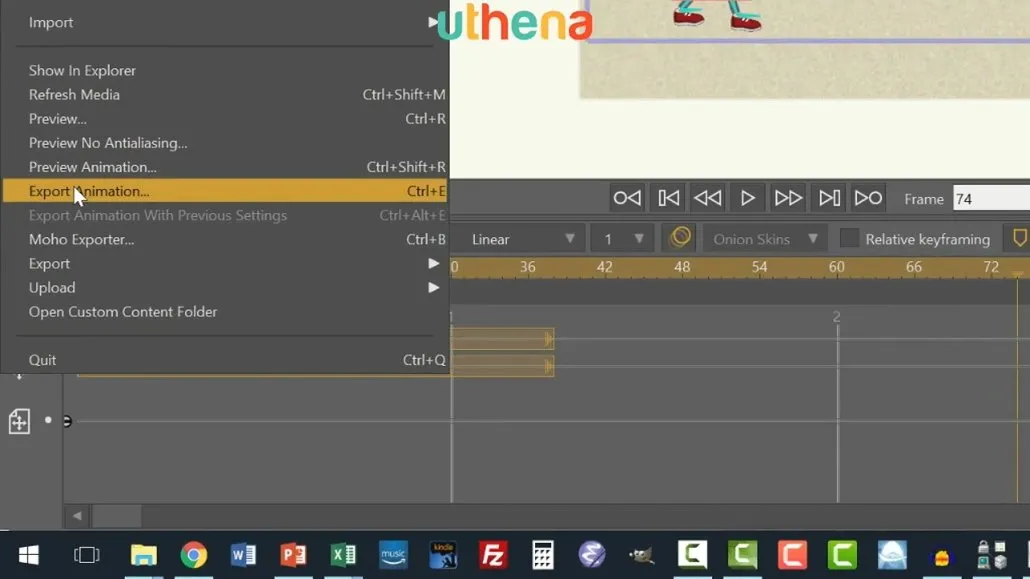Image resolution: width=1030 pixels, height=579 pixels.
Task: Open the purple swirl app on taskbar
Action: [x=591, y=555]
